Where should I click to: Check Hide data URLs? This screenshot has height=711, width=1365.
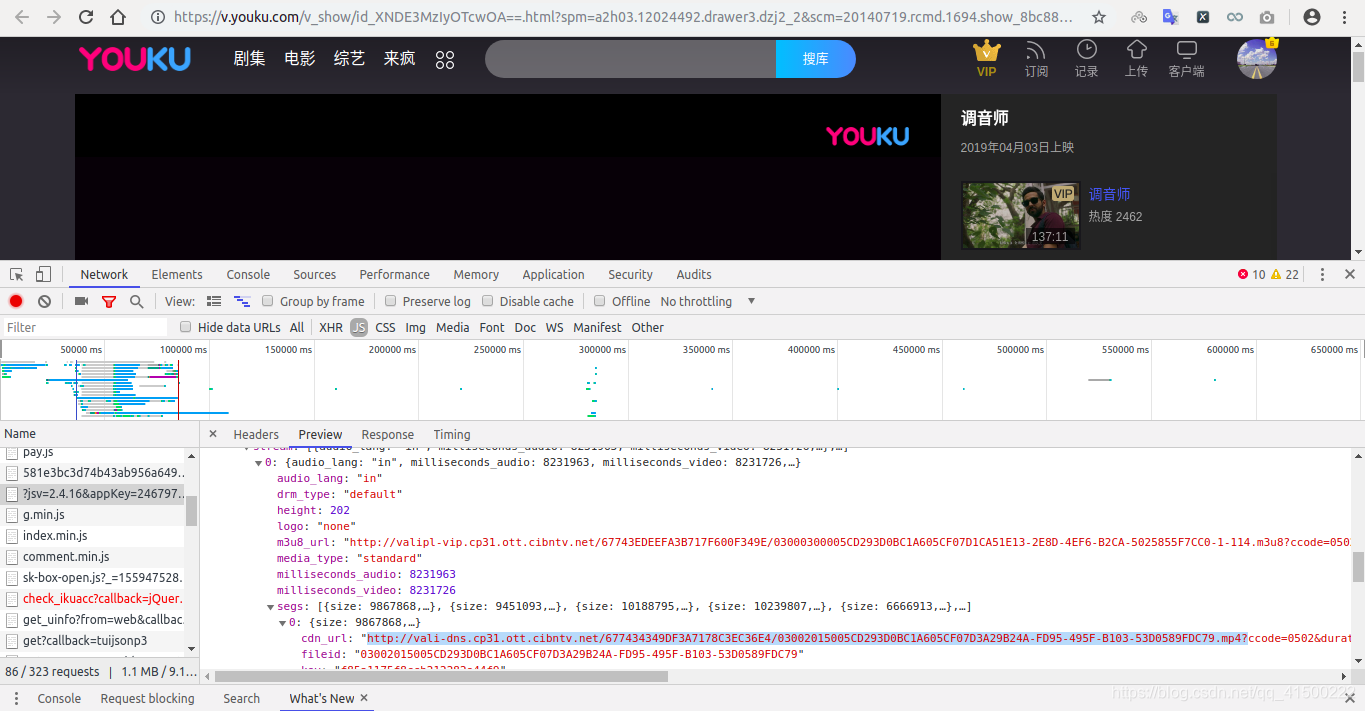pos(185,327)
